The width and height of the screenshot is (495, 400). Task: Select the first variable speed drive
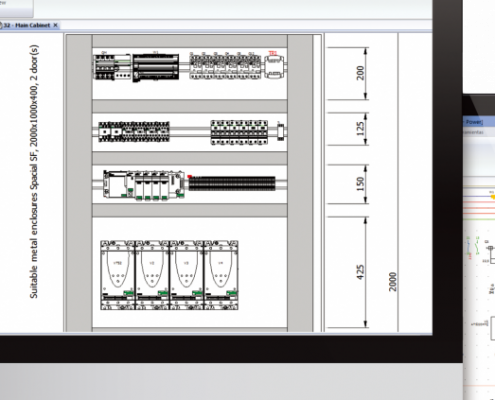pyautogui.click(x=118, y=275)
